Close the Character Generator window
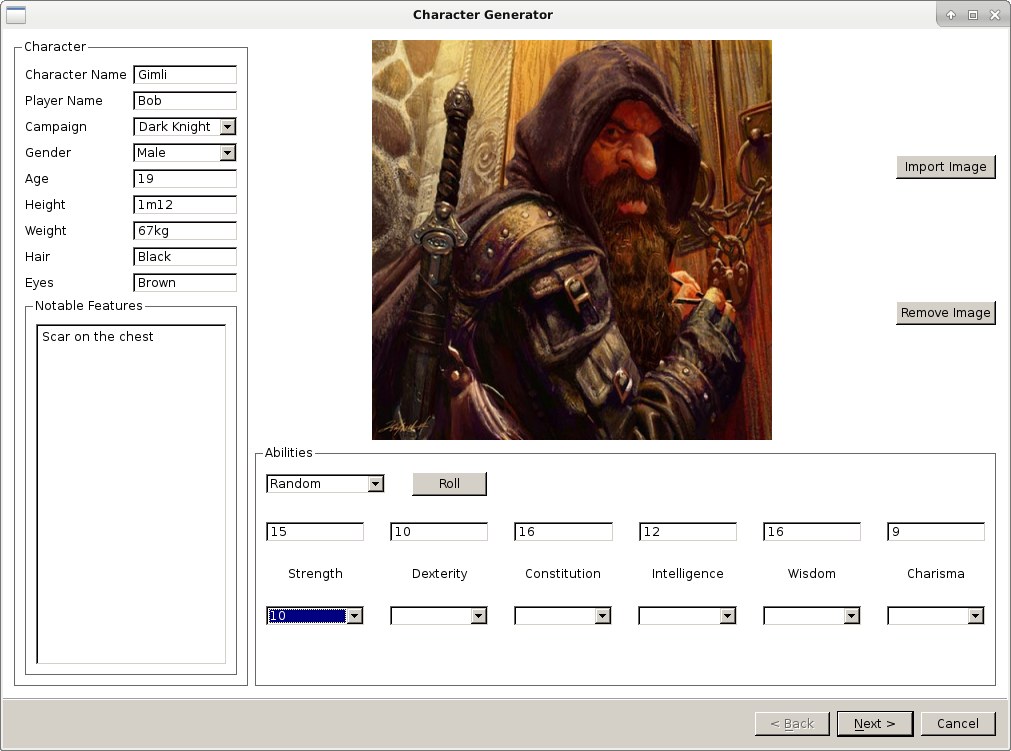The height and width of the screenshot is (751, 1011). [995, 15]
